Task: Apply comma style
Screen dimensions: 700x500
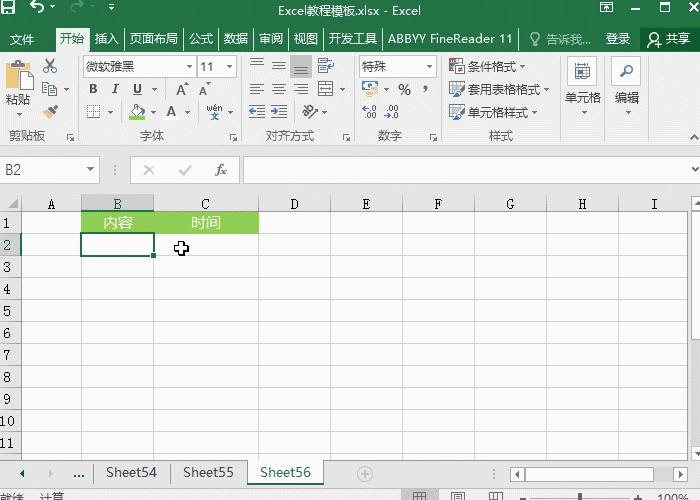Action: point(425,89)
